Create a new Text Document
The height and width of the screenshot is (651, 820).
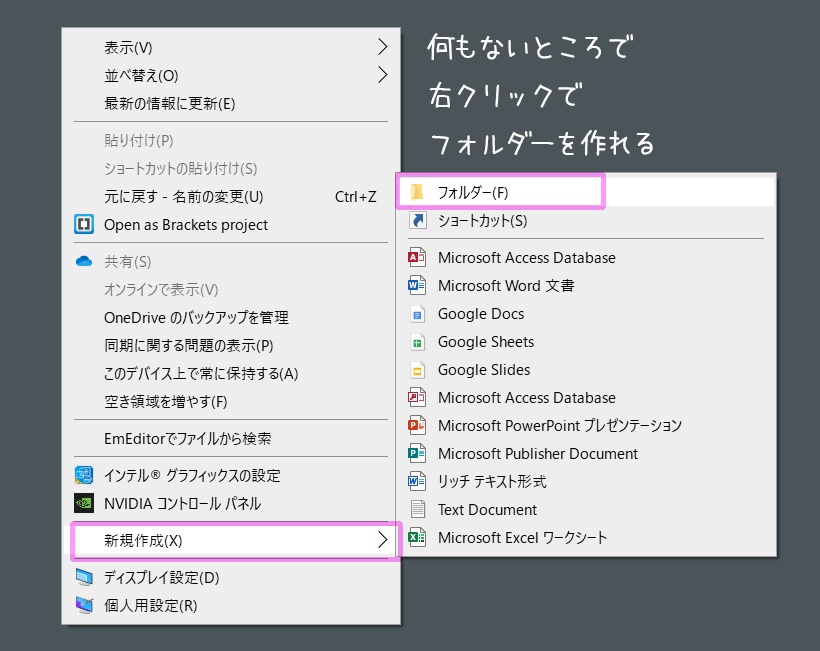587,510
